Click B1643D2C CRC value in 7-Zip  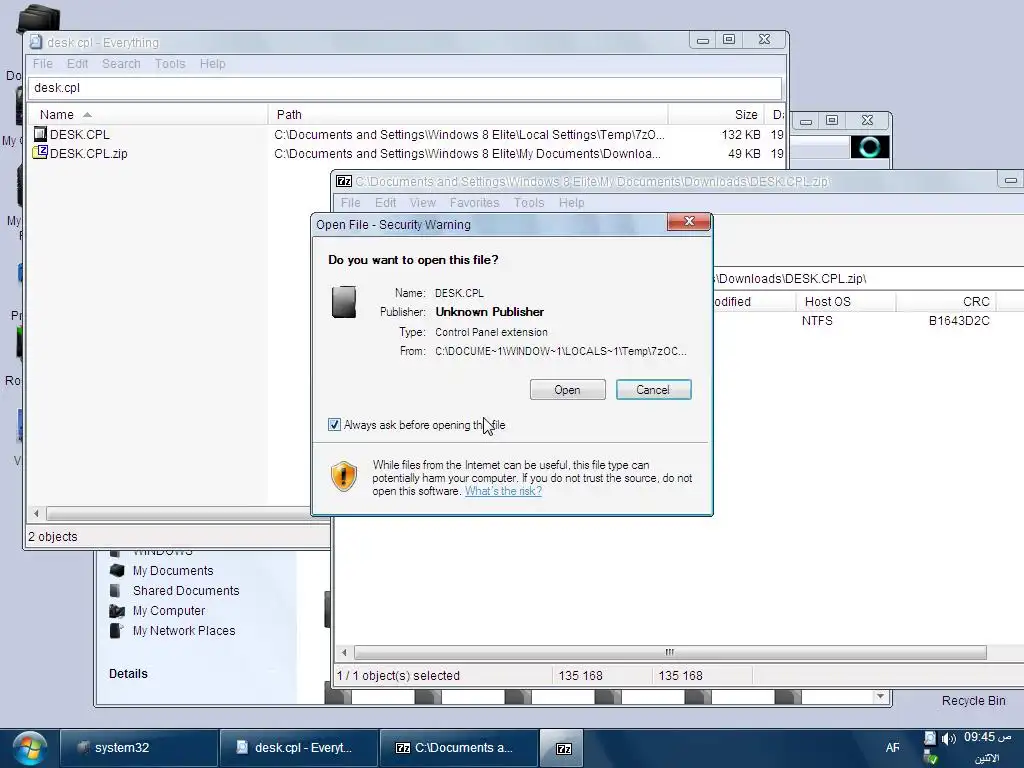click(x=959, y=321)
